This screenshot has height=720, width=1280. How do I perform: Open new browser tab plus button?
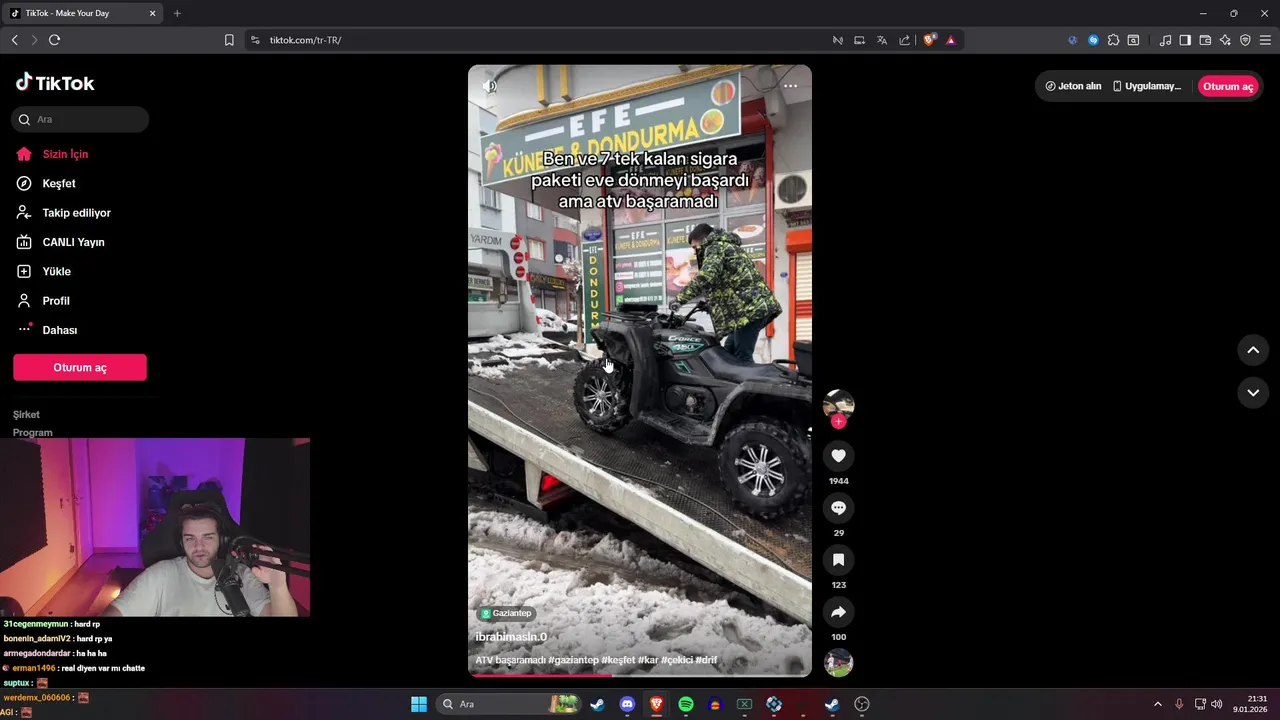[177, 13]
